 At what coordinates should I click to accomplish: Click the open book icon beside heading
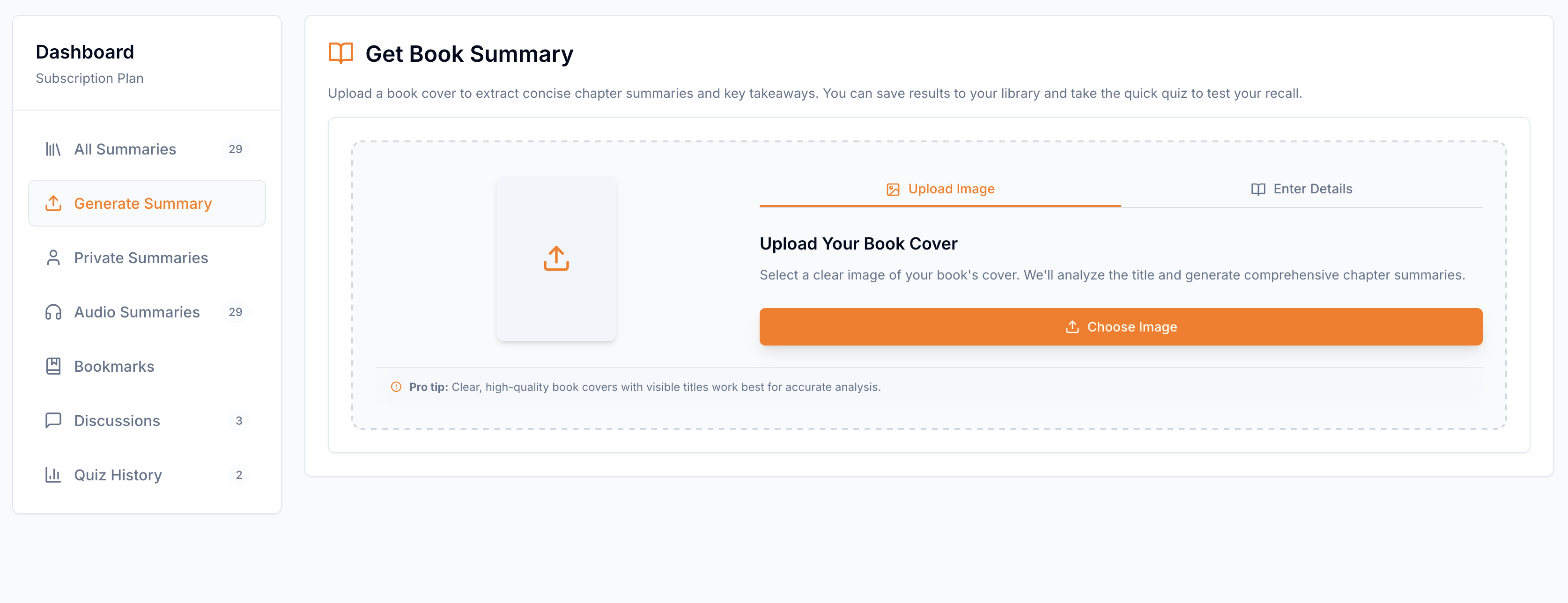click(341, 53)
